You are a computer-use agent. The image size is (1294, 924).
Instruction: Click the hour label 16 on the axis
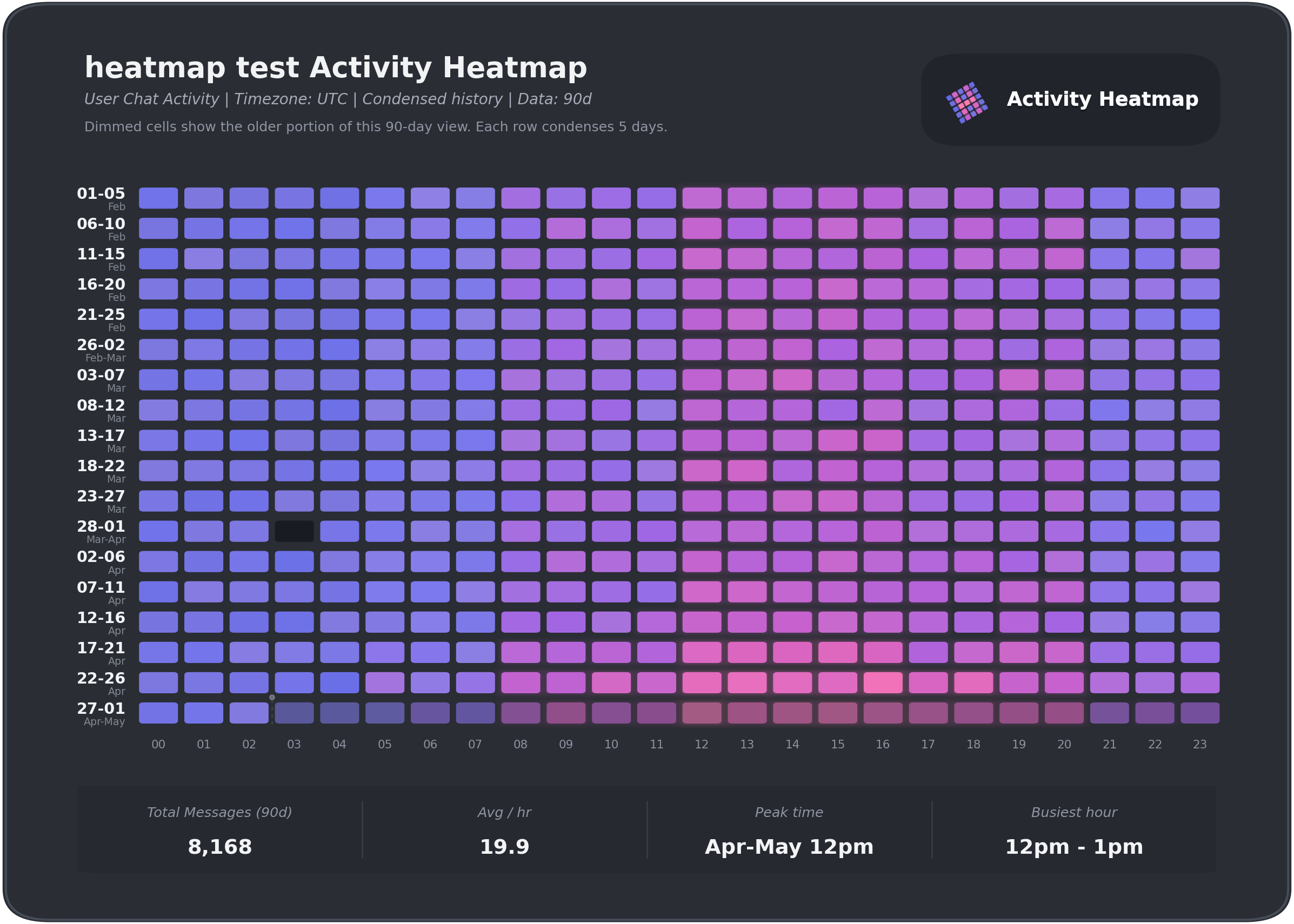pyautogui.click(x=883, y=744)
